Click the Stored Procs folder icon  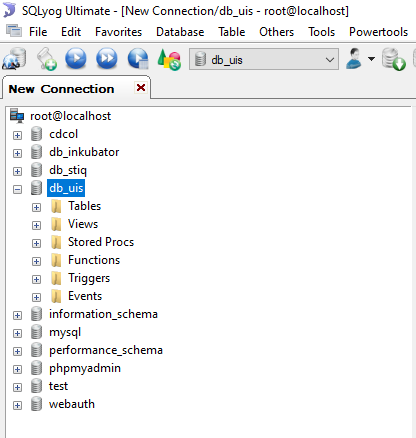56,242
